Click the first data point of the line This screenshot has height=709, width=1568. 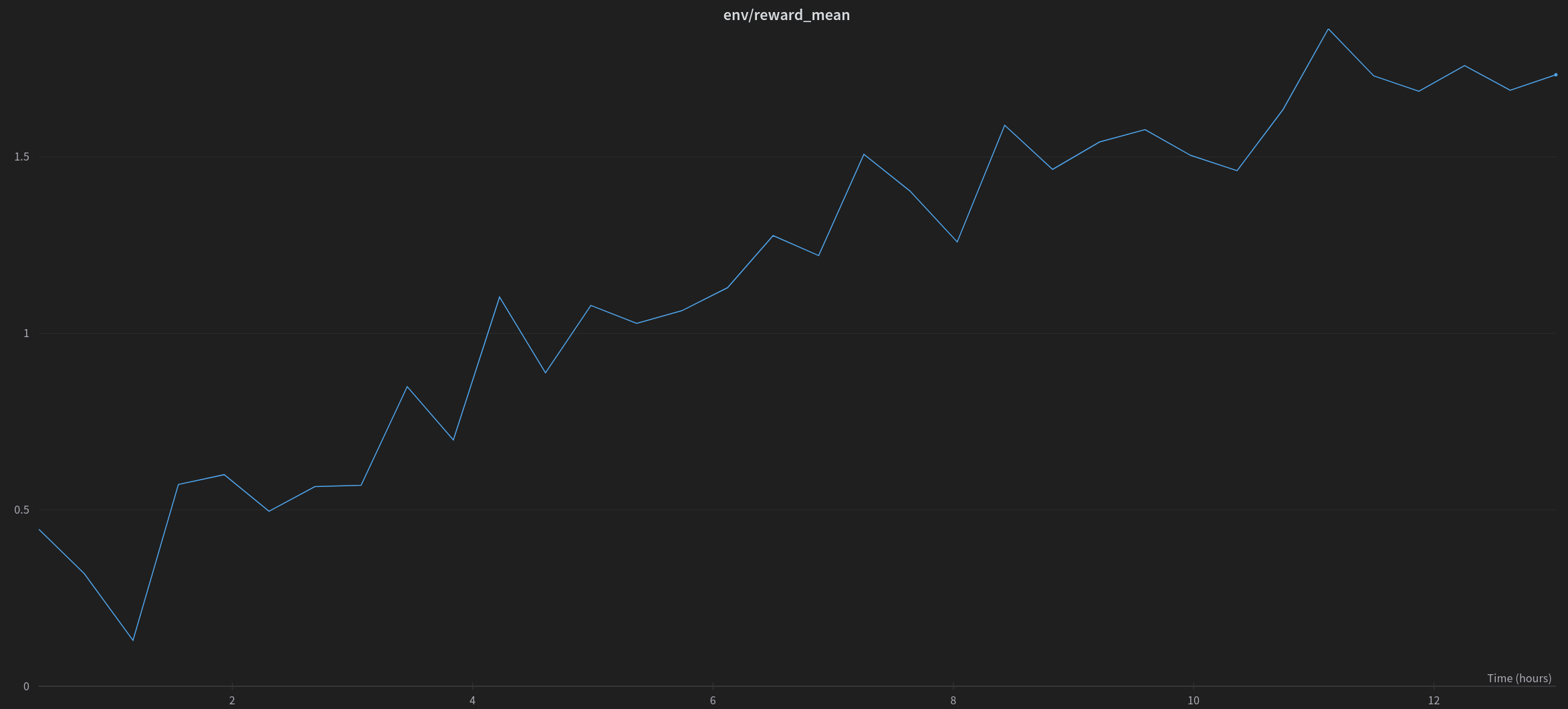tap(39, 530)
